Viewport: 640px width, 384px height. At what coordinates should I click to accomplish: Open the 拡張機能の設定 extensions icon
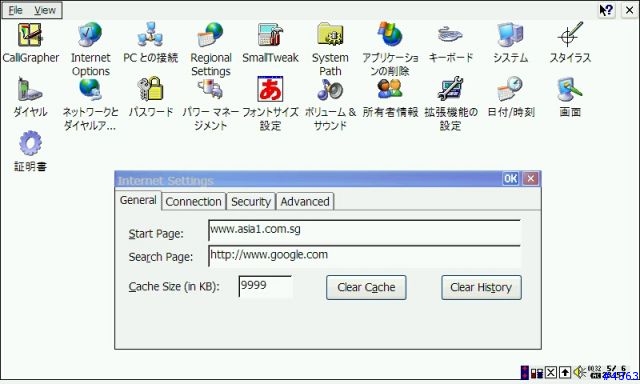click(x=450, y=89)
